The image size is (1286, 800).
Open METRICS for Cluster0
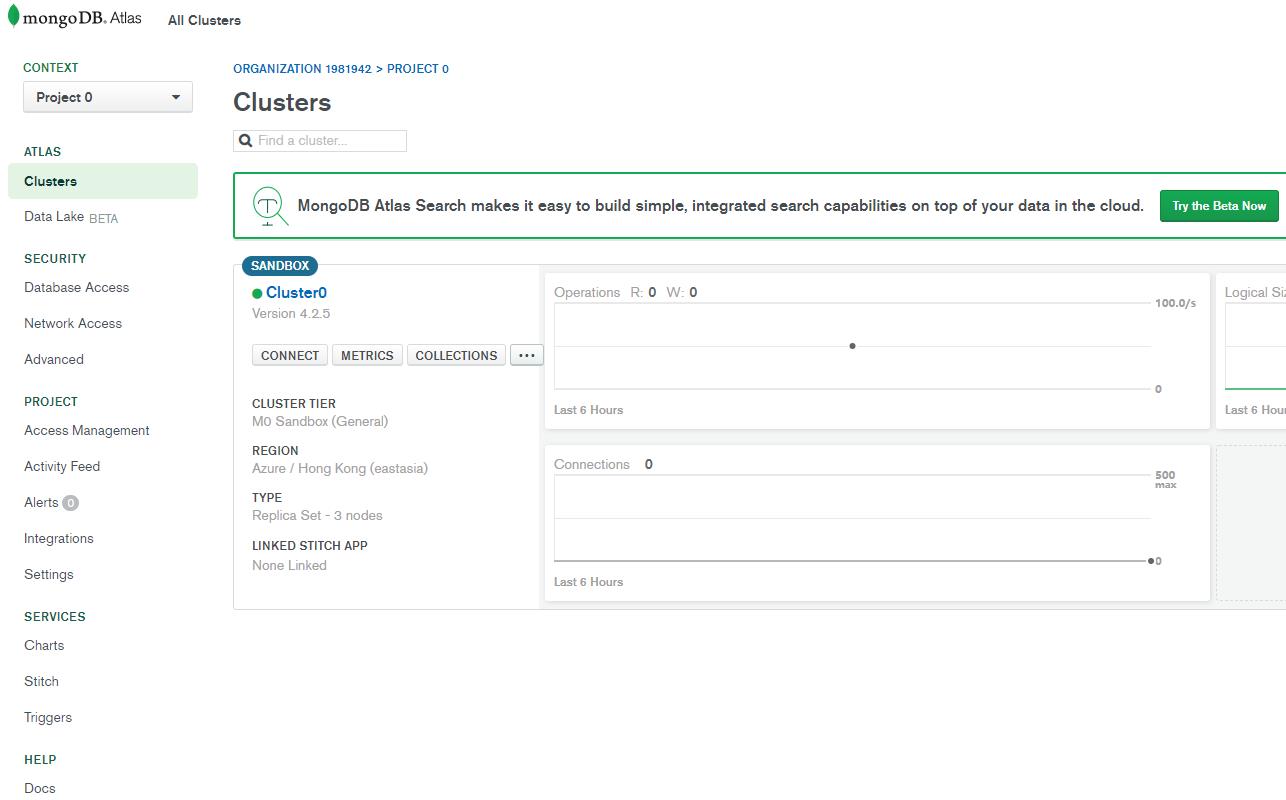pyautogui.click(x=367, y=355)
